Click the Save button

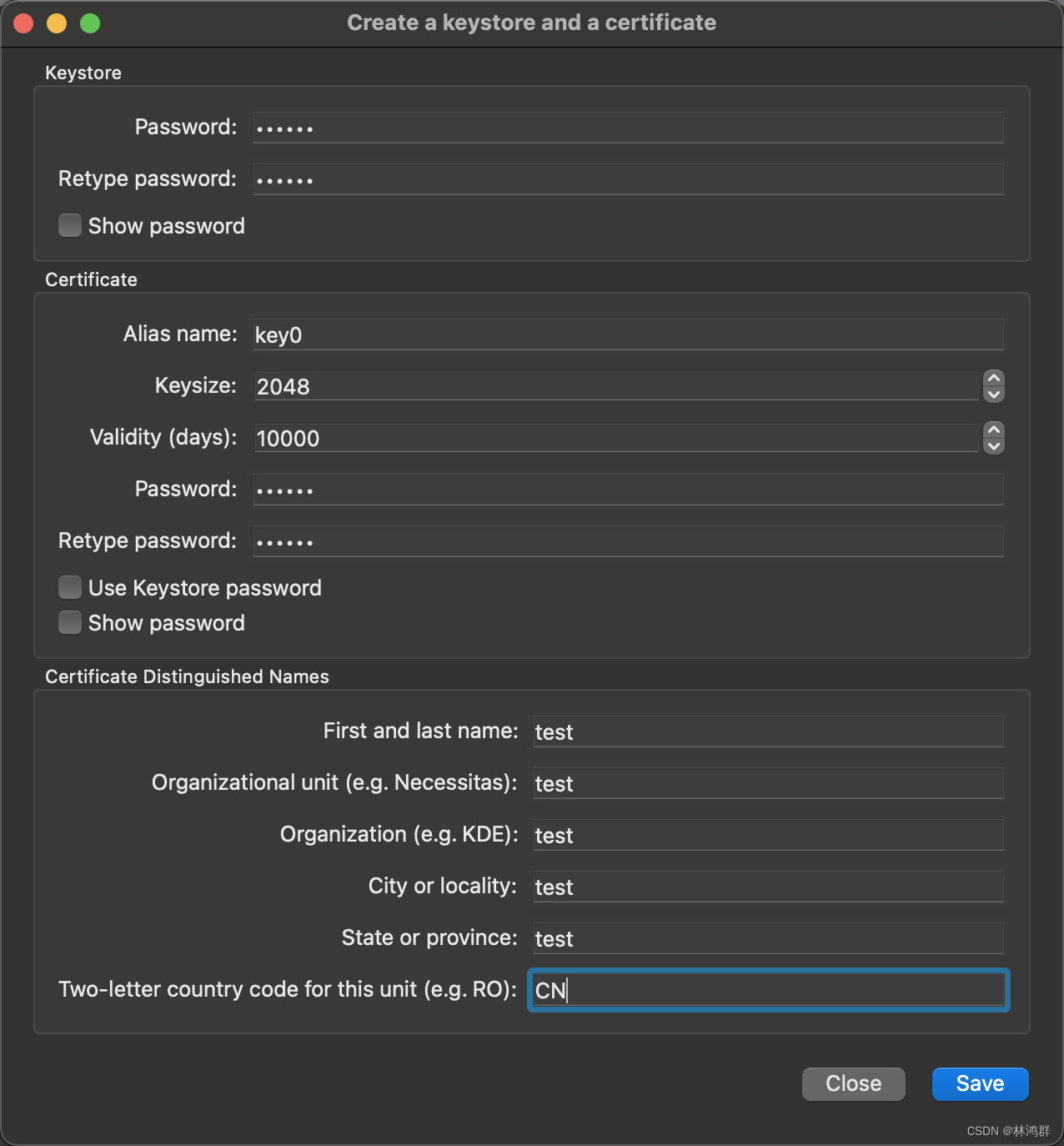pos(980,1083)
